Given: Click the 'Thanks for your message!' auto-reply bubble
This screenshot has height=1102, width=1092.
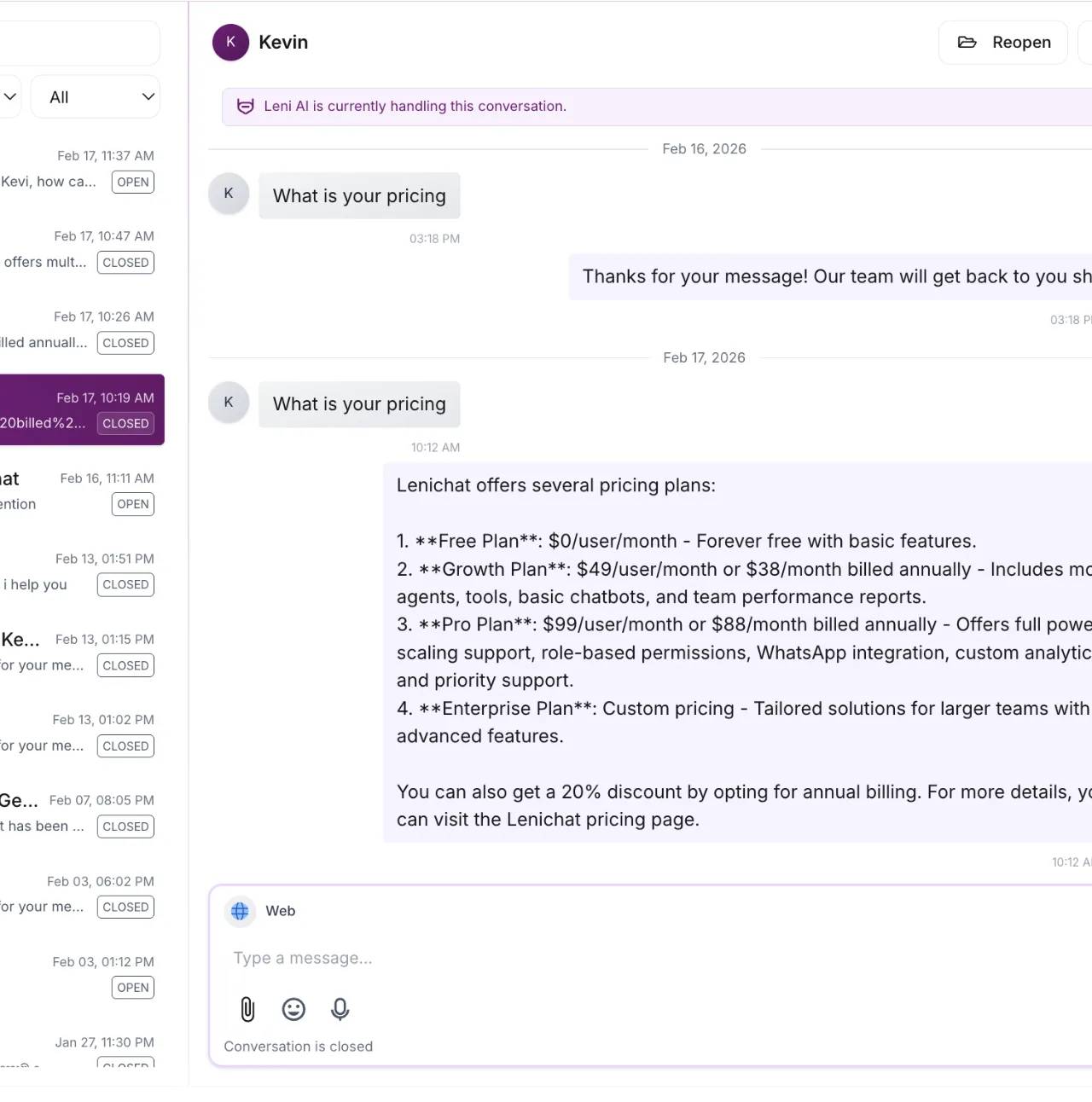Looking at the screenshot, I should coord(830,276).
